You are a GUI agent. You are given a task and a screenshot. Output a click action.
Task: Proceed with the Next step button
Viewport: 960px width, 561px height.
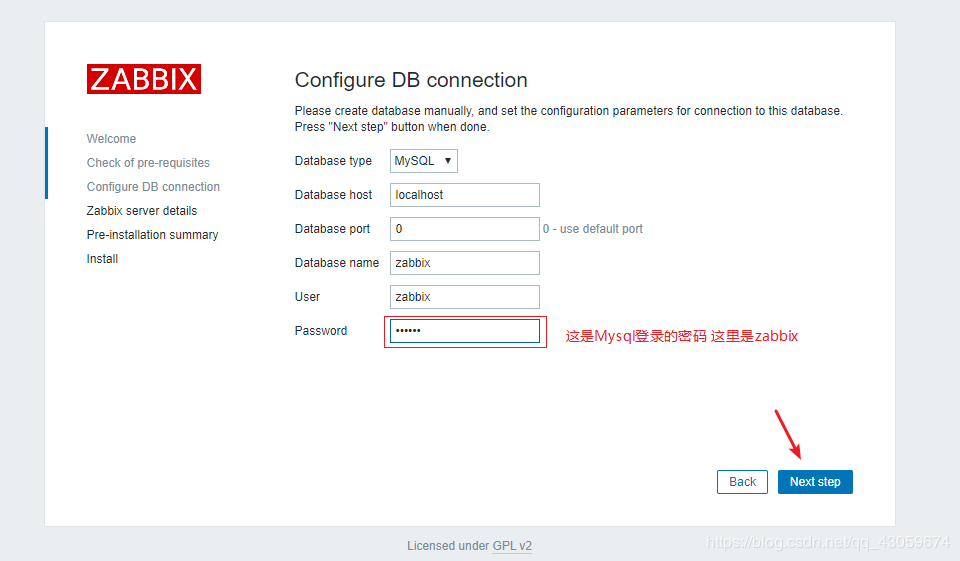(815, 482)
